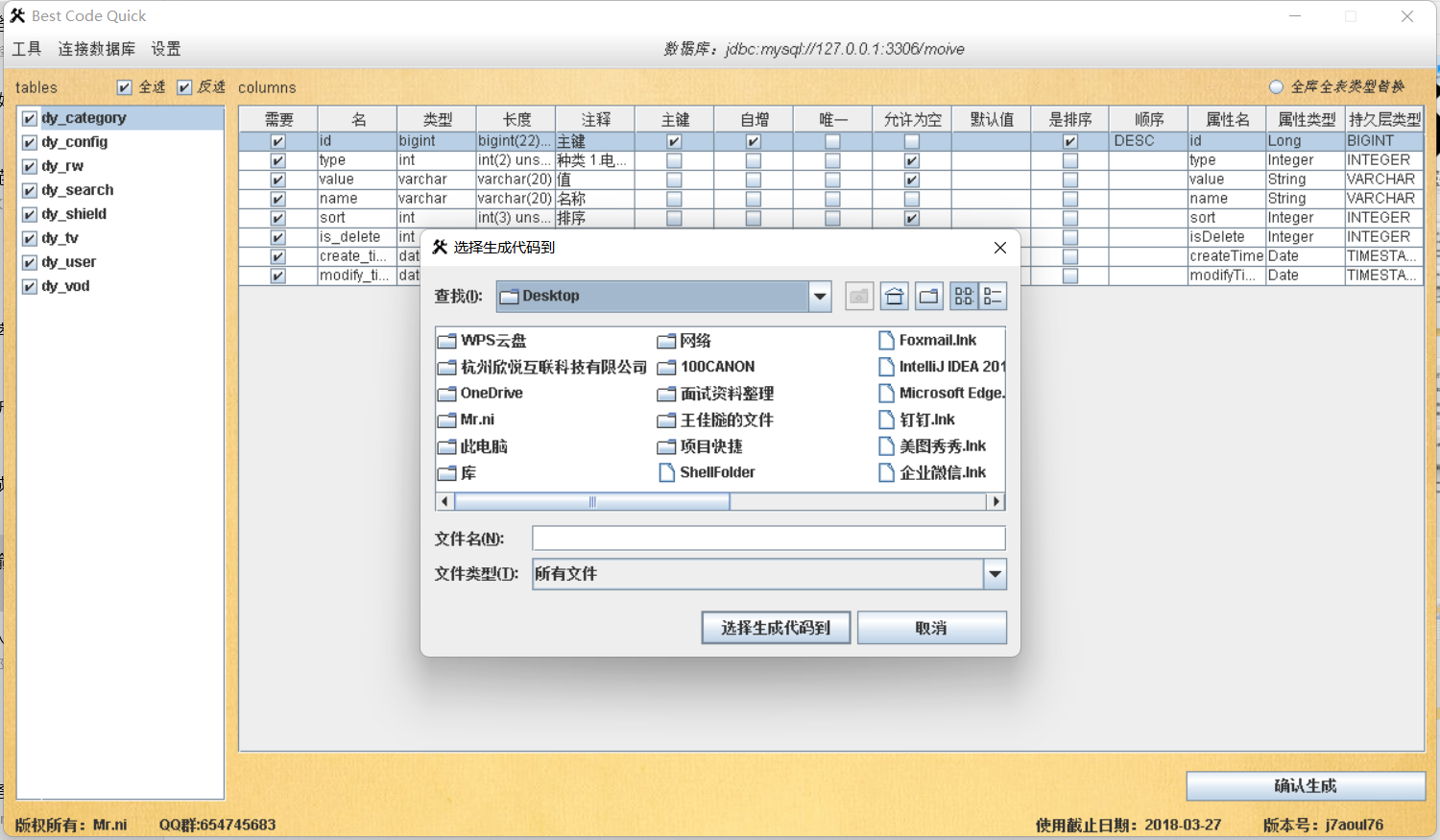Select the 美图秀秀.lnk file
Screen dimensions: 1440x840
(932, 446)
